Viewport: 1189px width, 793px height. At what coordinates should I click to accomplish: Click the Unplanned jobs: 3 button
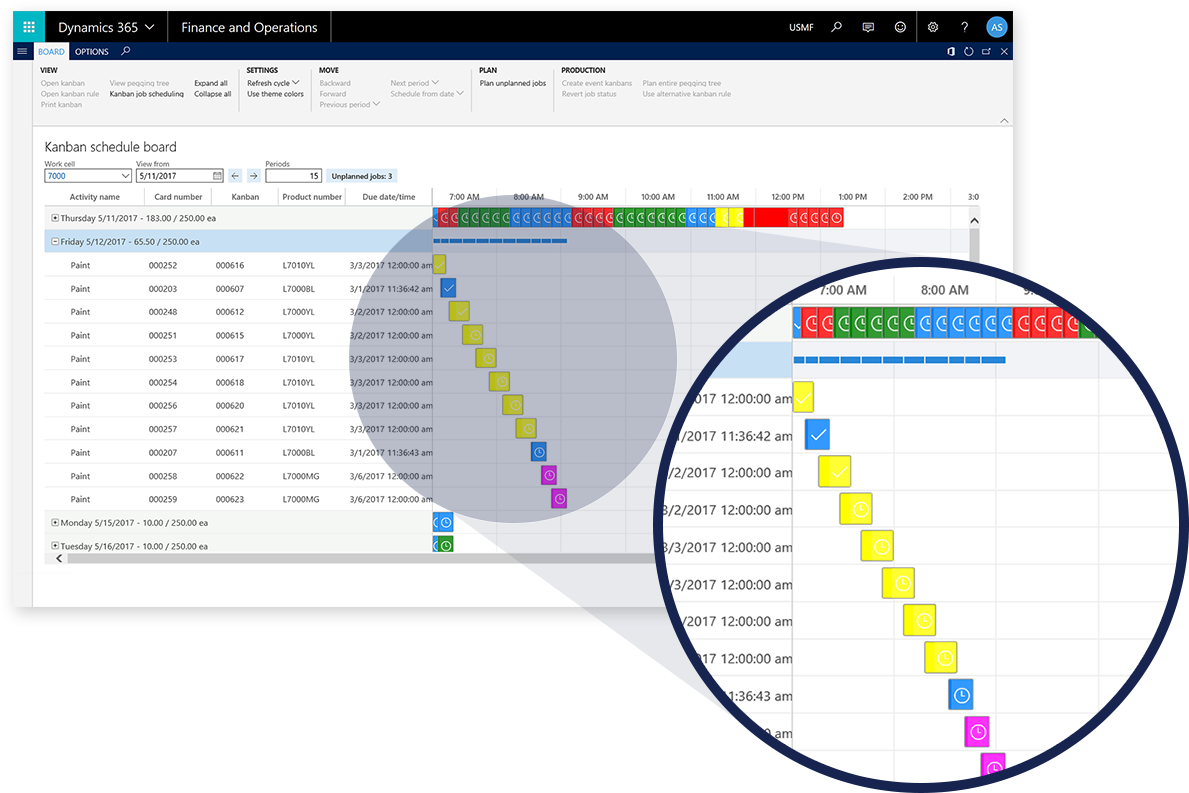click(x=362, y=176)
